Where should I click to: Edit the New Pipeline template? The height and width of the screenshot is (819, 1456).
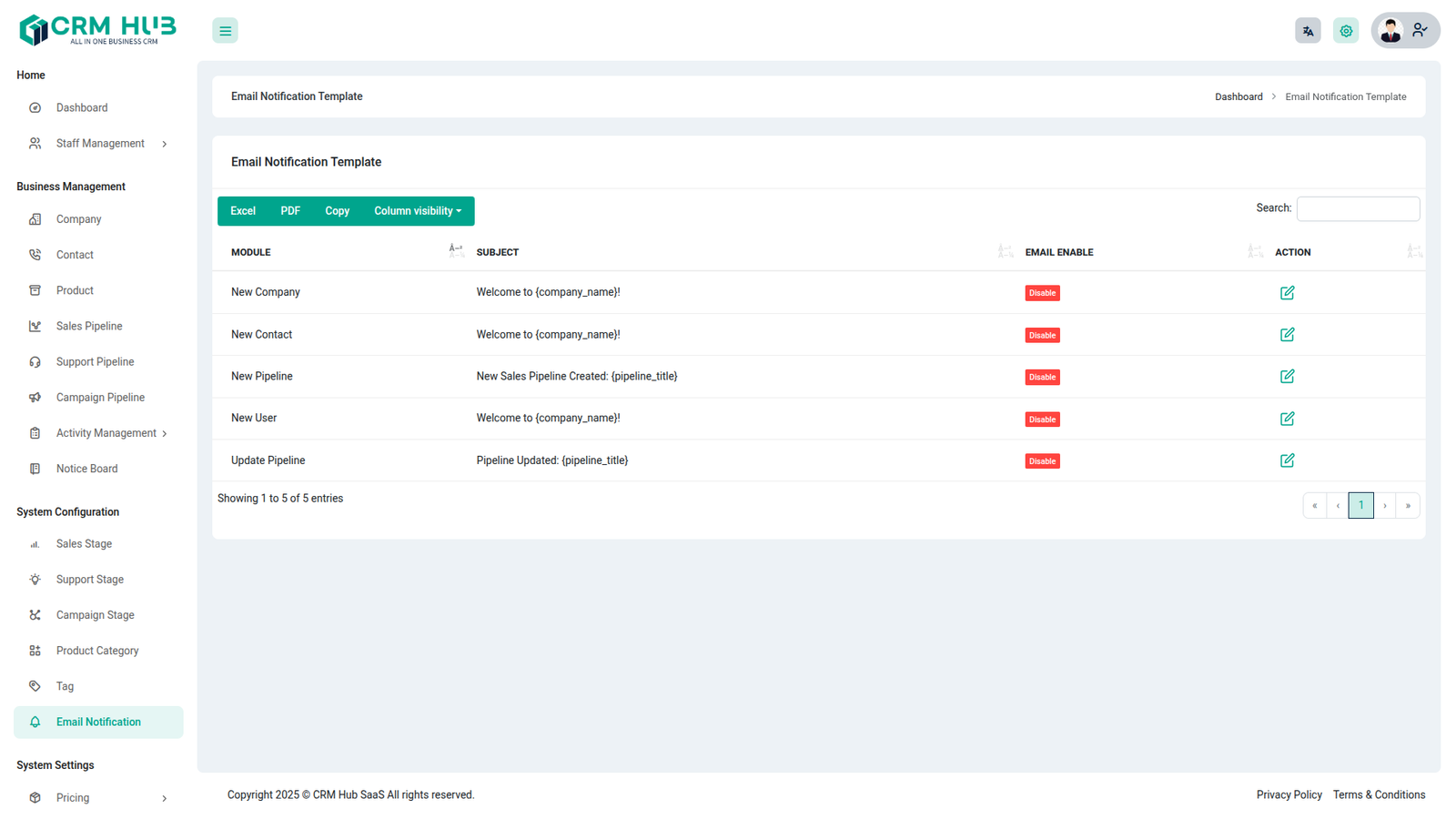(1287, 377)
